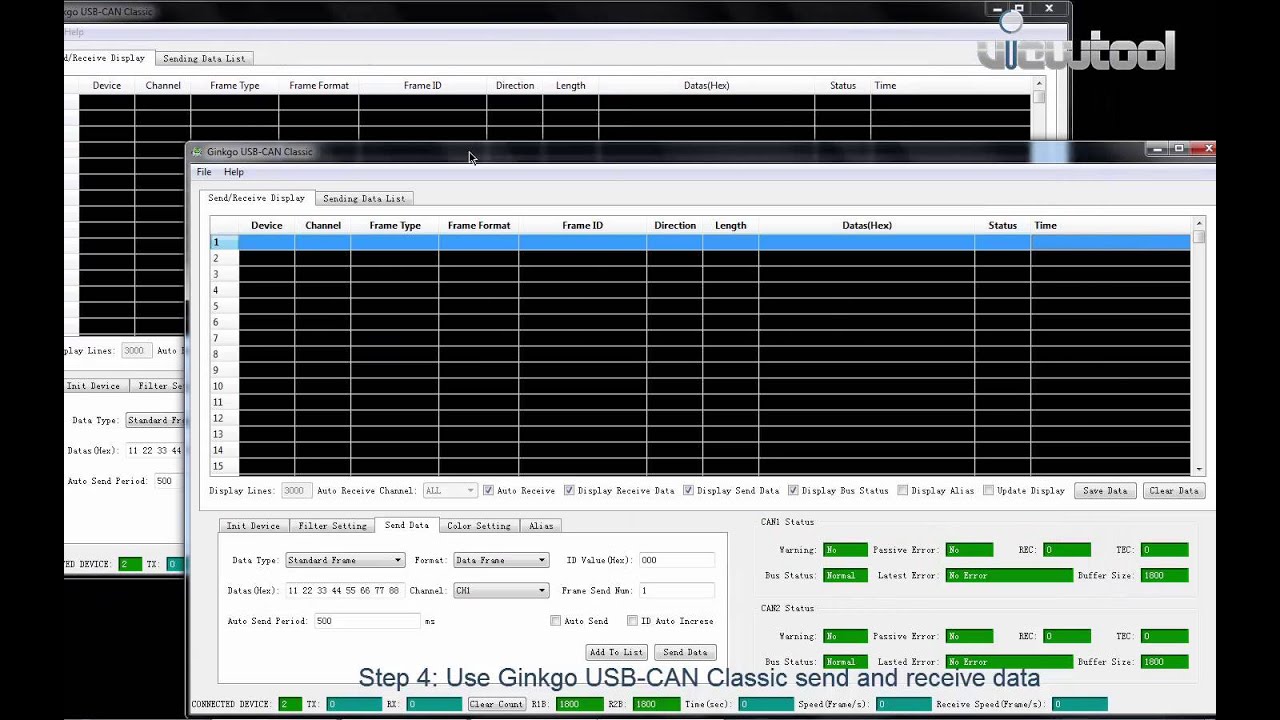
Task: Click the Auto Send Period field in front window
Action: click(x=368, y=621)
